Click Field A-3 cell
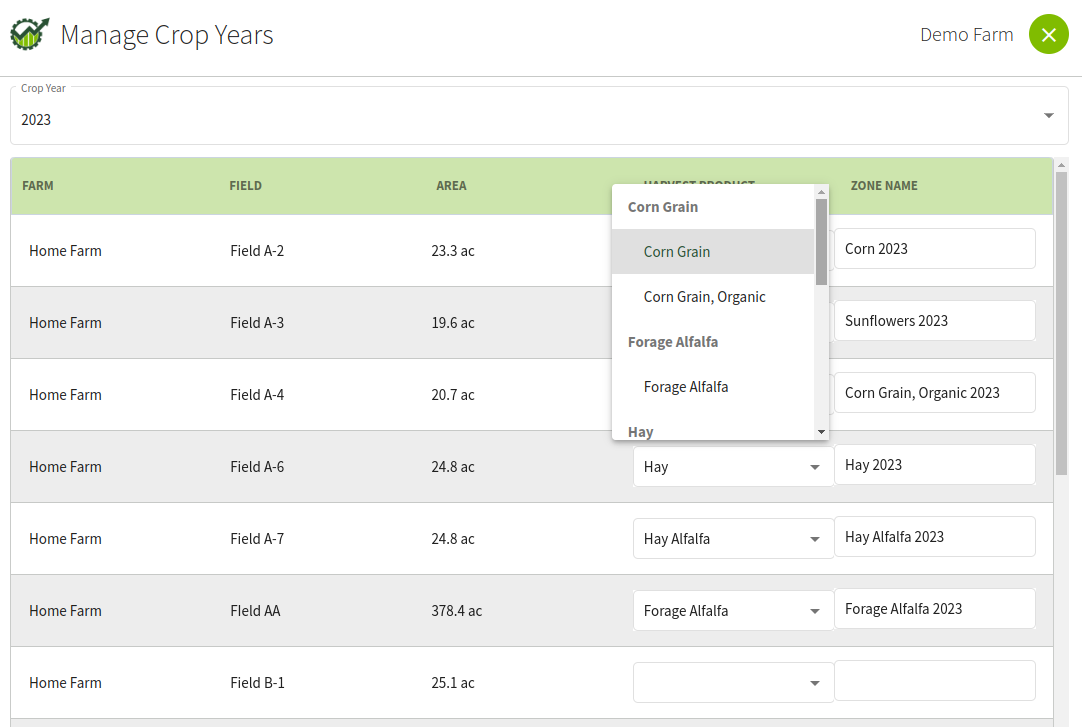Image resolution: width=1082 pixels, height=727 pixels. click(x=257, y=323)
